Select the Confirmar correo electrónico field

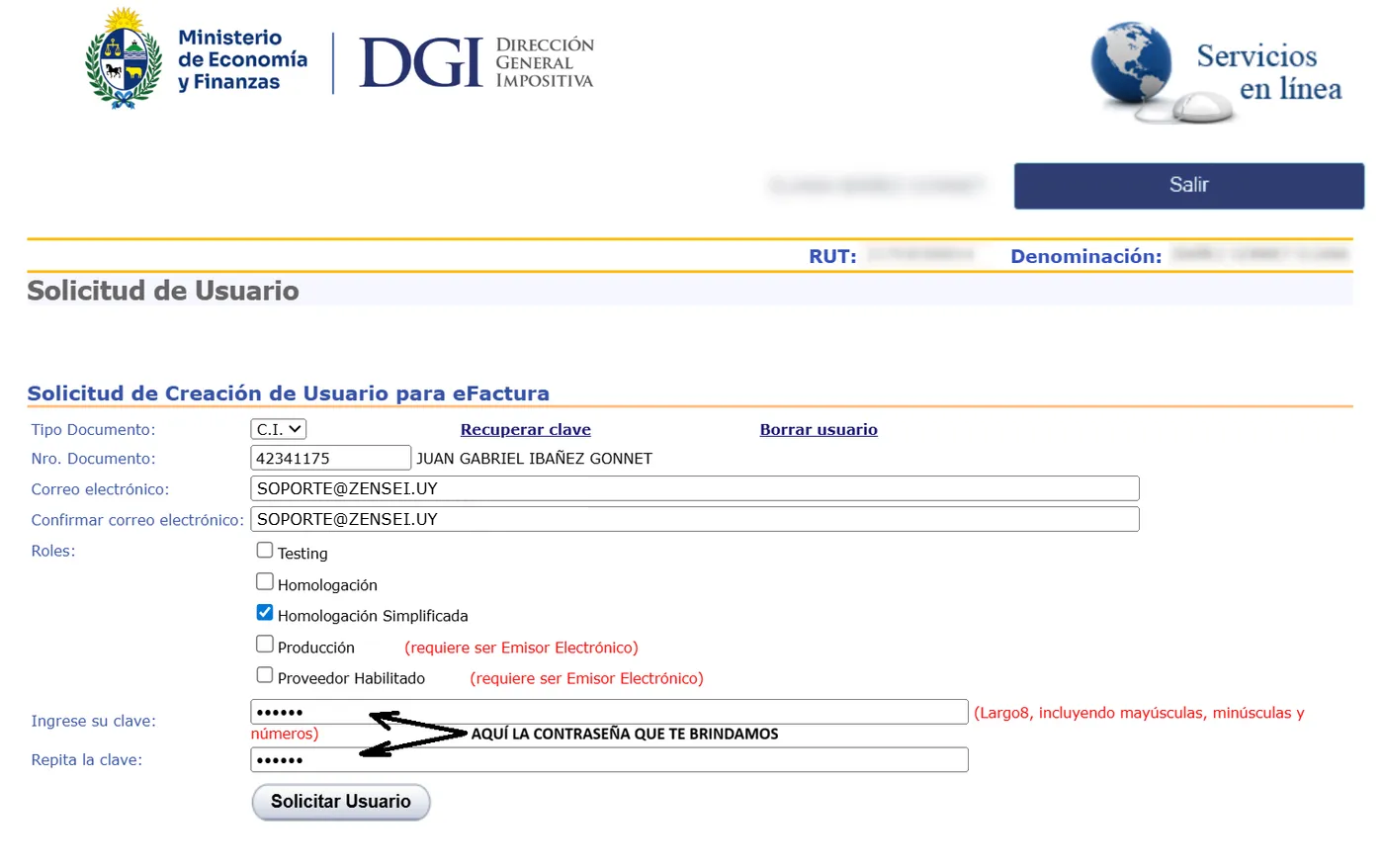pyautogui.click(x=695, y=519)
